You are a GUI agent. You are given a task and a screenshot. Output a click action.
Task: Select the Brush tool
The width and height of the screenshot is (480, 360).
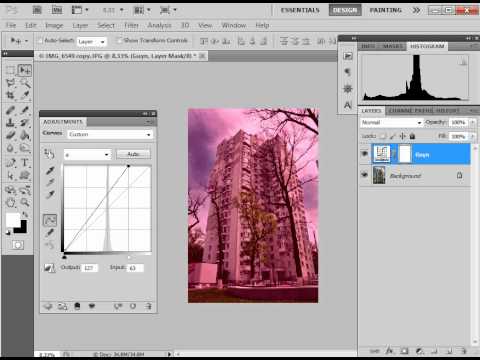(25, 110)
